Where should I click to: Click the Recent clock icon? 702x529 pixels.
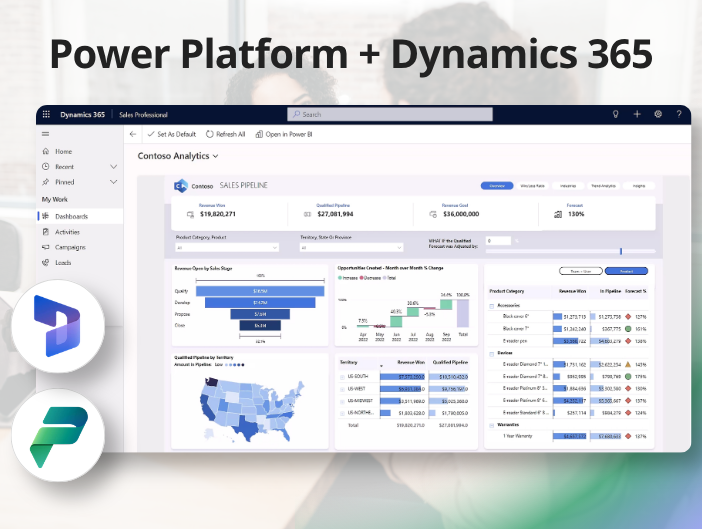click(x=46, y=166)
